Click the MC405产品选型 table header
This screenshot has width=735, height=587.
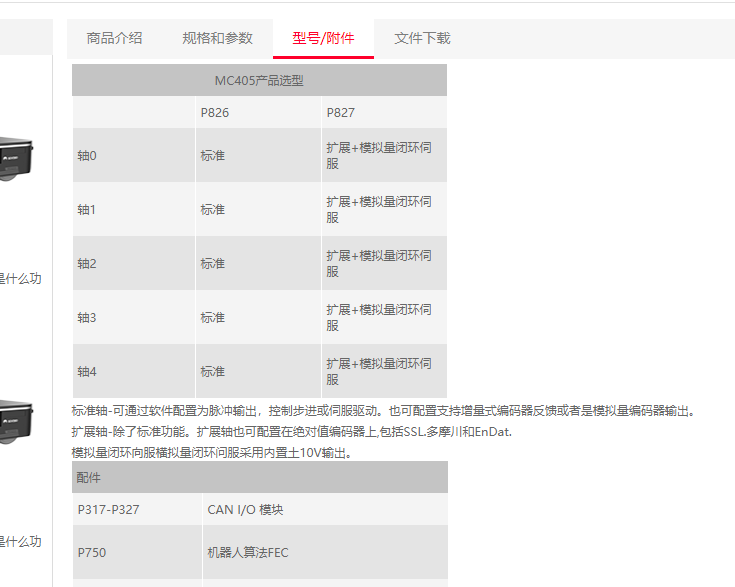point(259,80)
